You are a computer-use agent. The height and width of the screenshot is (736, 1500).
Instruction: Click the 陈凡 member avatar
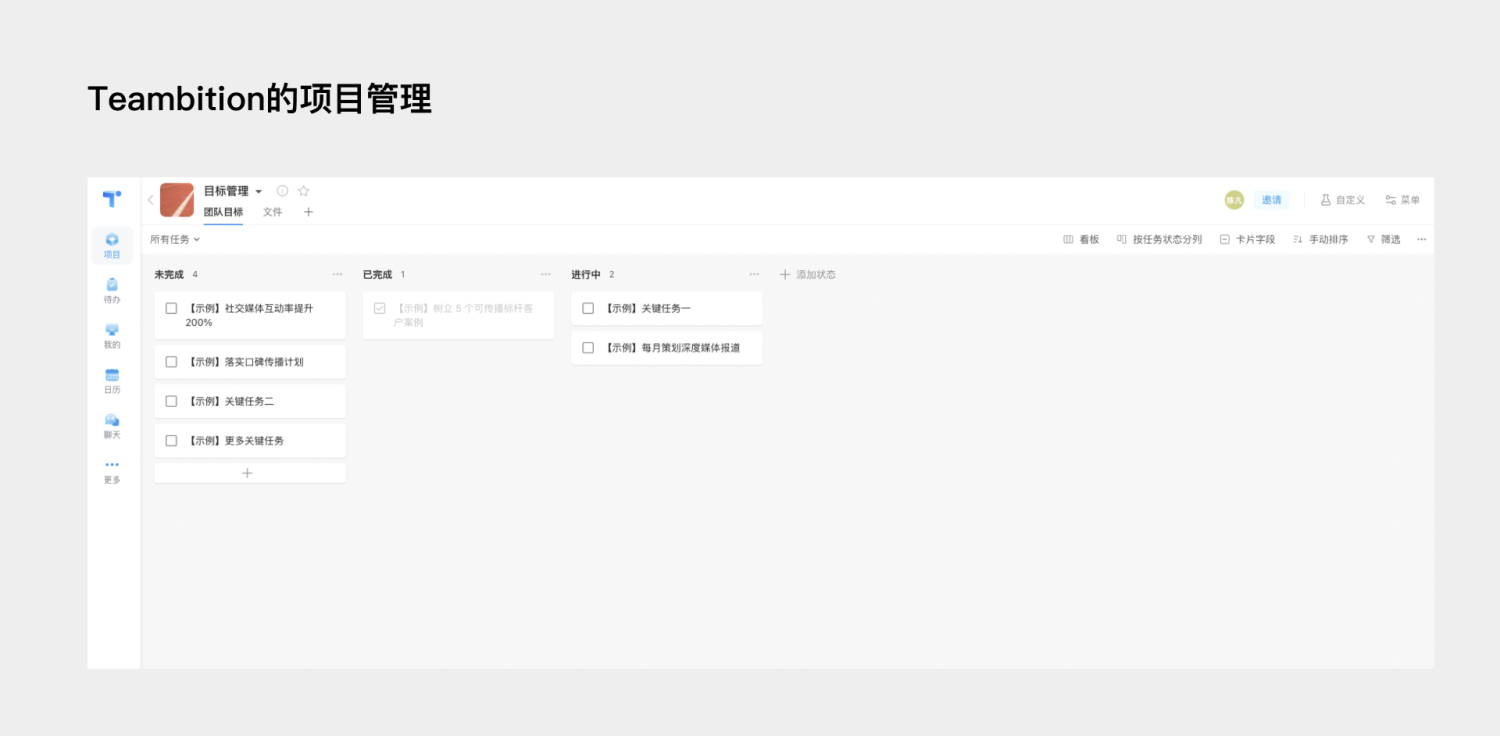point(1234,200)
